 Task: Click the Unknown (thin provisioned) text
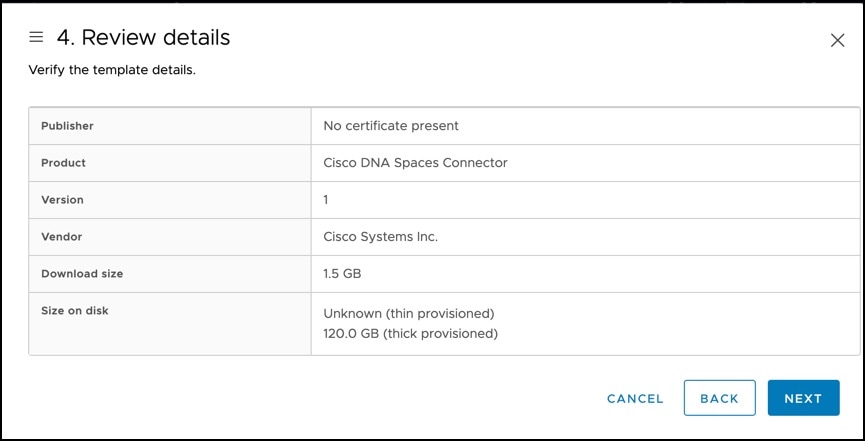[409, 314]
